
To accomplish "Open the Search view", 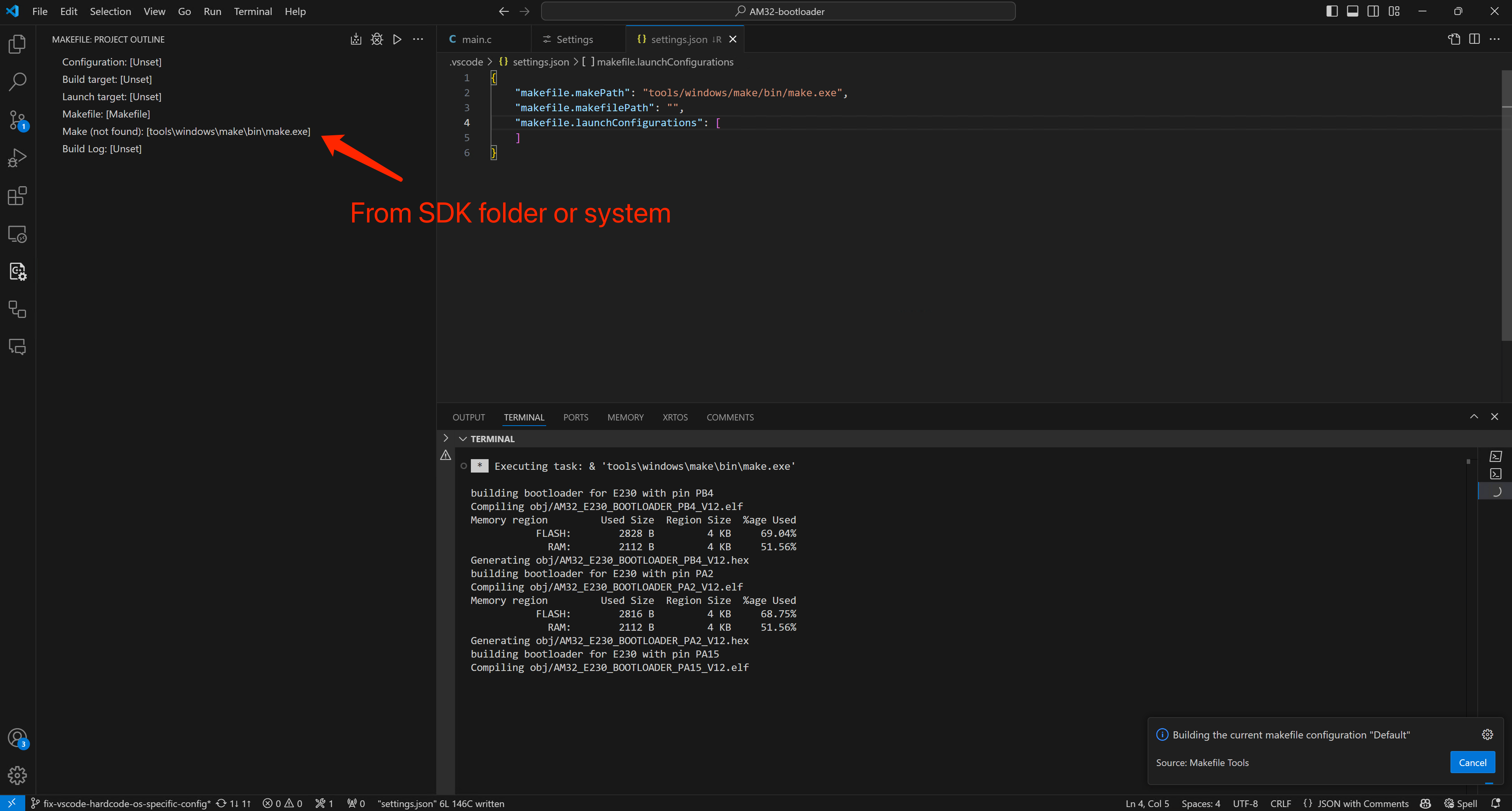I will pos(18,82).
